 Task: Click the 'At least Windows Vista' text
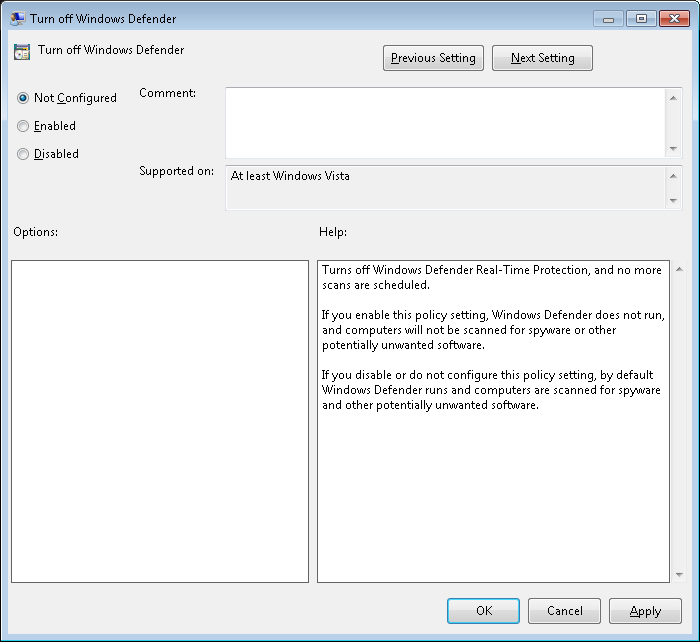pos(290,176)
